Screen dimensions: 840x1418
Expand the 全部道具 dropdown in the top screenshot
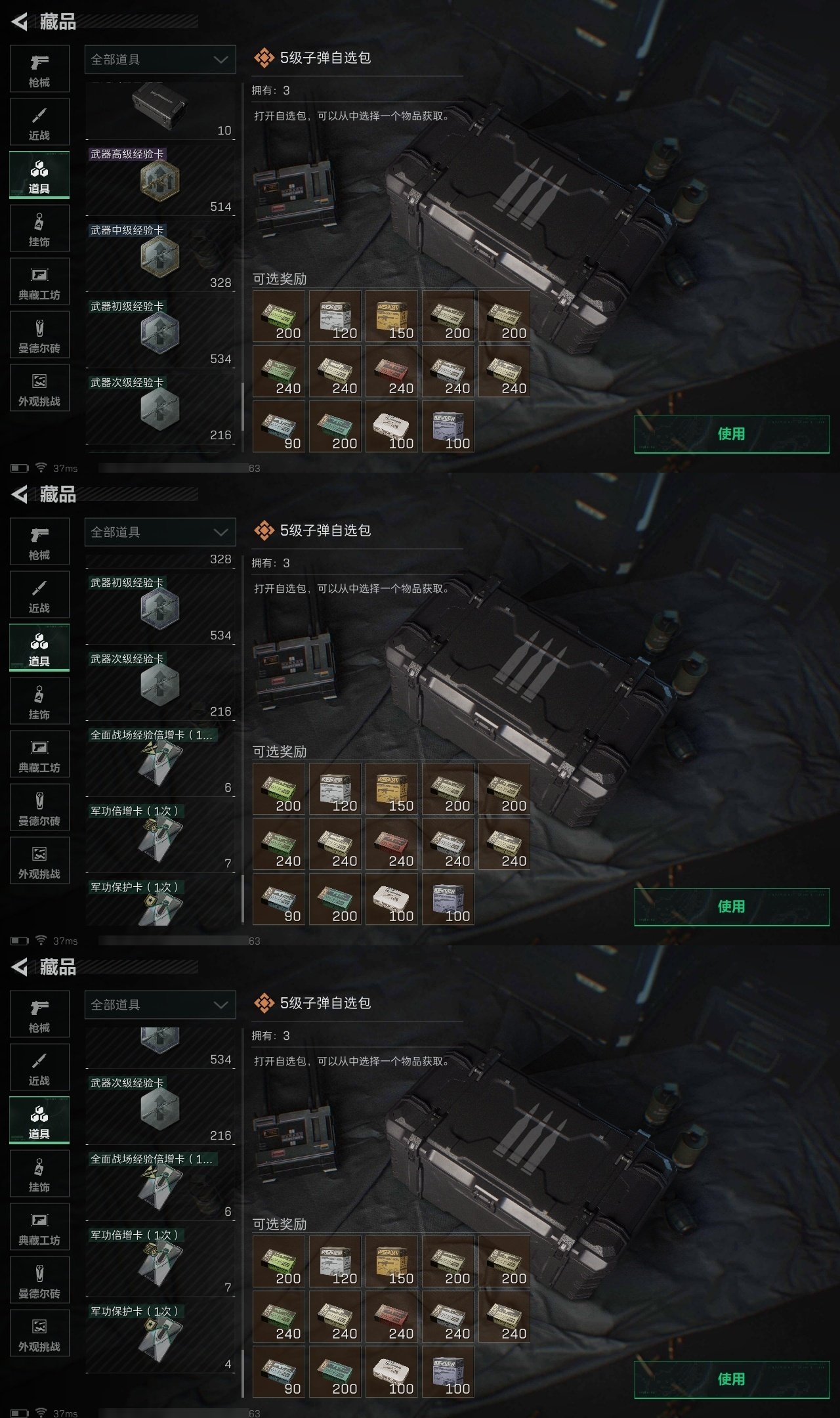[160, 59]
